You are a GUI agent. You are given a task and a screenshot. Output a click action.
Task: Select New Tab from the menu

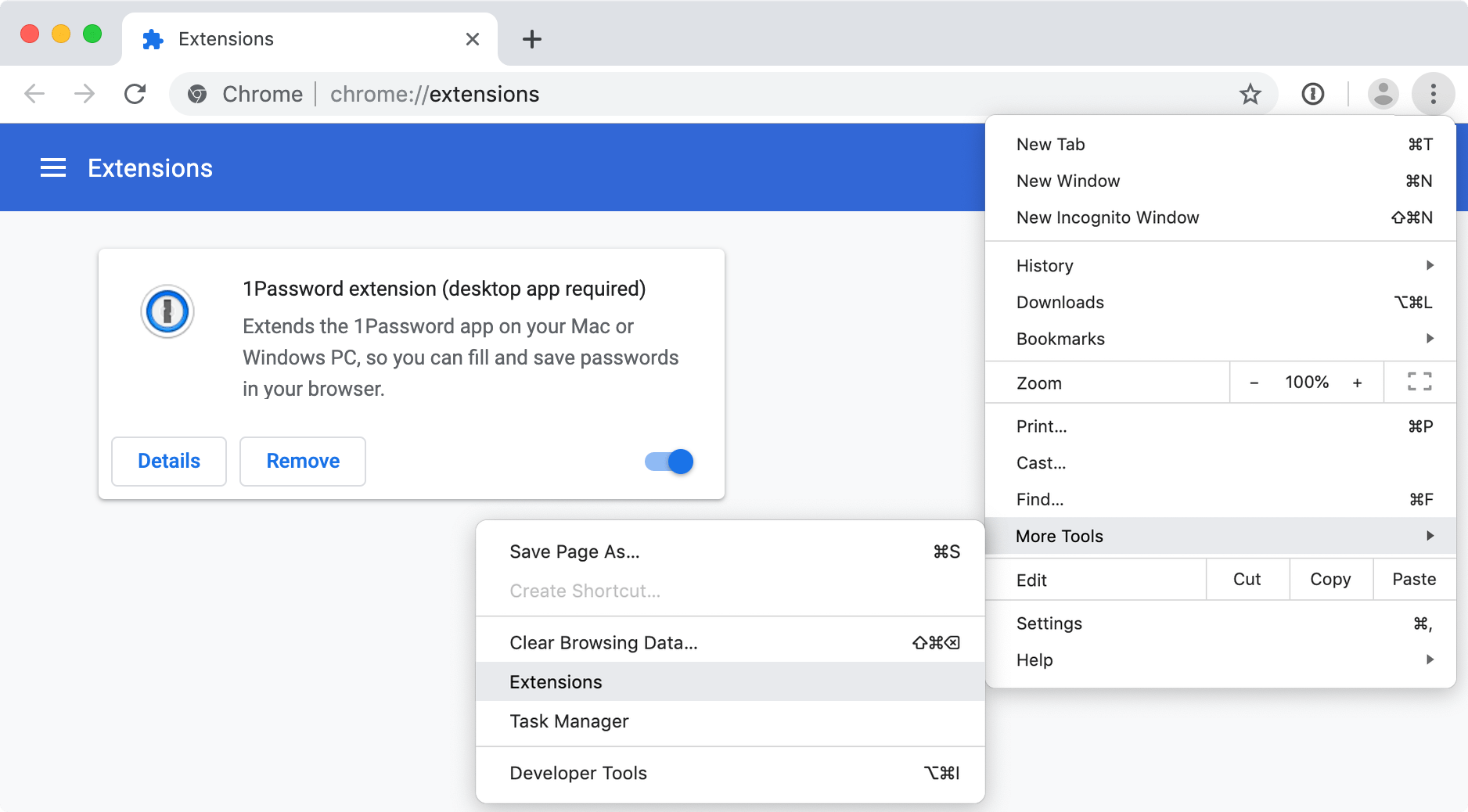[x=1221, y=144]
